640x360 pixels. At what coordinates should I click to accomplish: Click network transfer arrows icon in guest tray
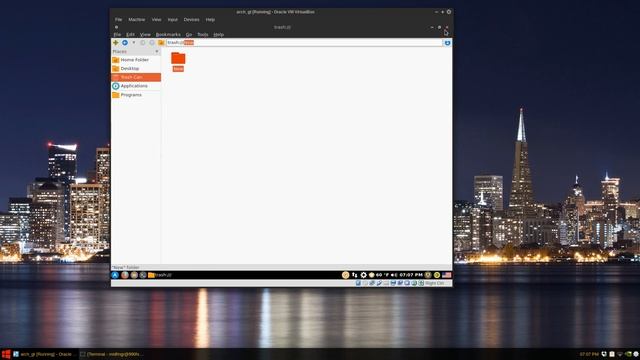point(354,275)
